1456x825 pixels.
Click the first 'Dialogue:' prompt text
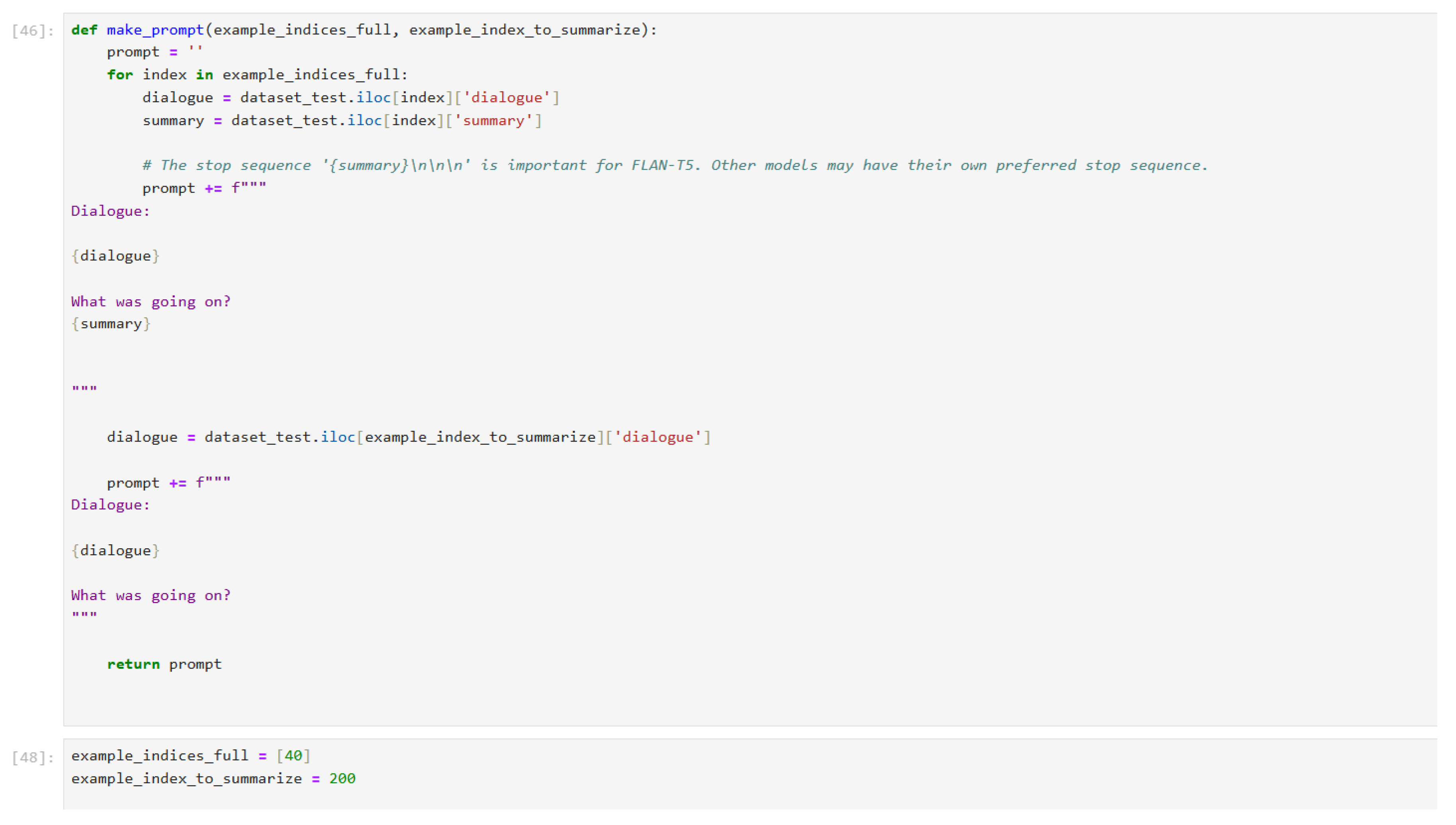point(110,211)
